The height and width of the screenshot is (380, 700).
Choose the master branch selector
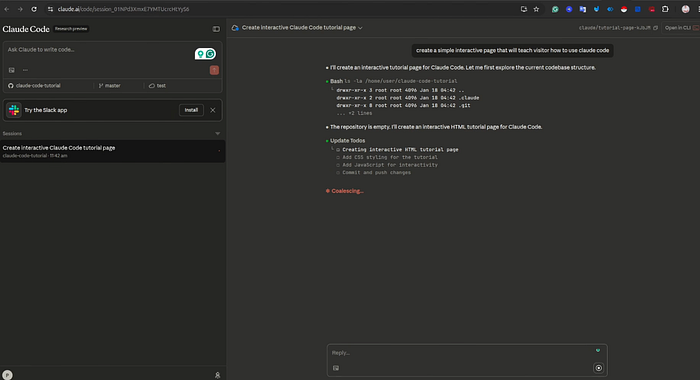pos(109,86)
